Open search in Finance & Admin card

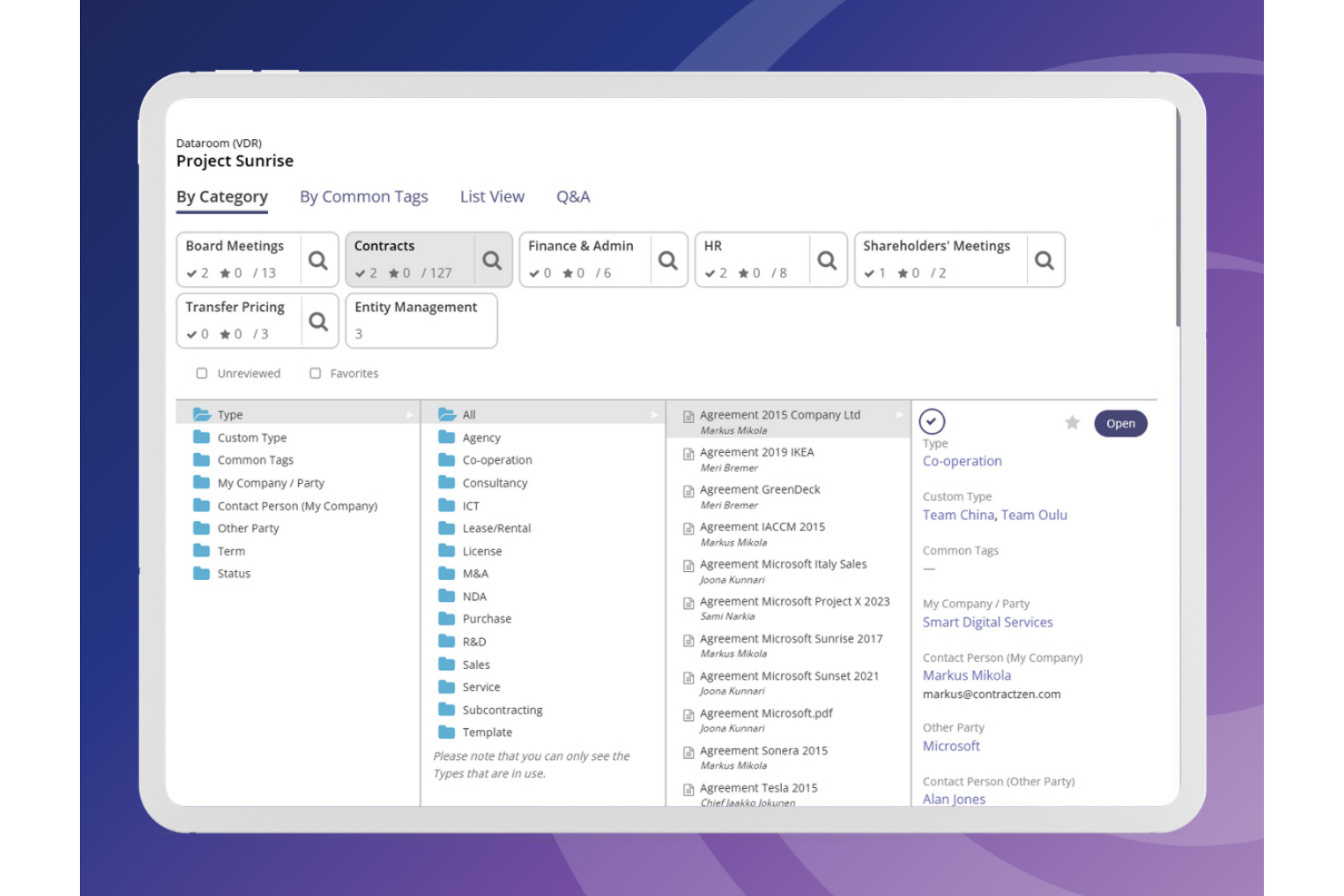point(669,261)
